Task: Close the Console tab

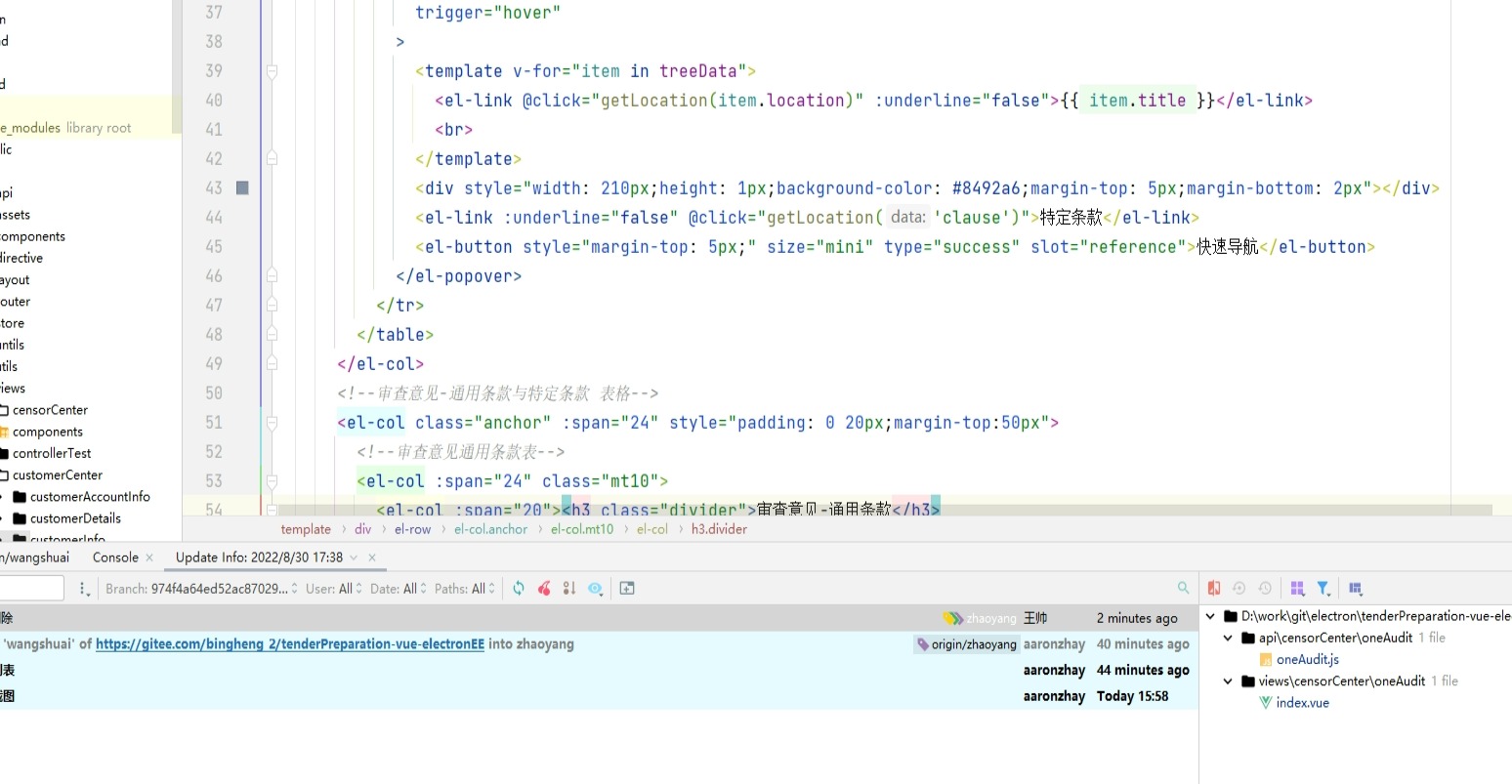Action: [x=149, y=557]
